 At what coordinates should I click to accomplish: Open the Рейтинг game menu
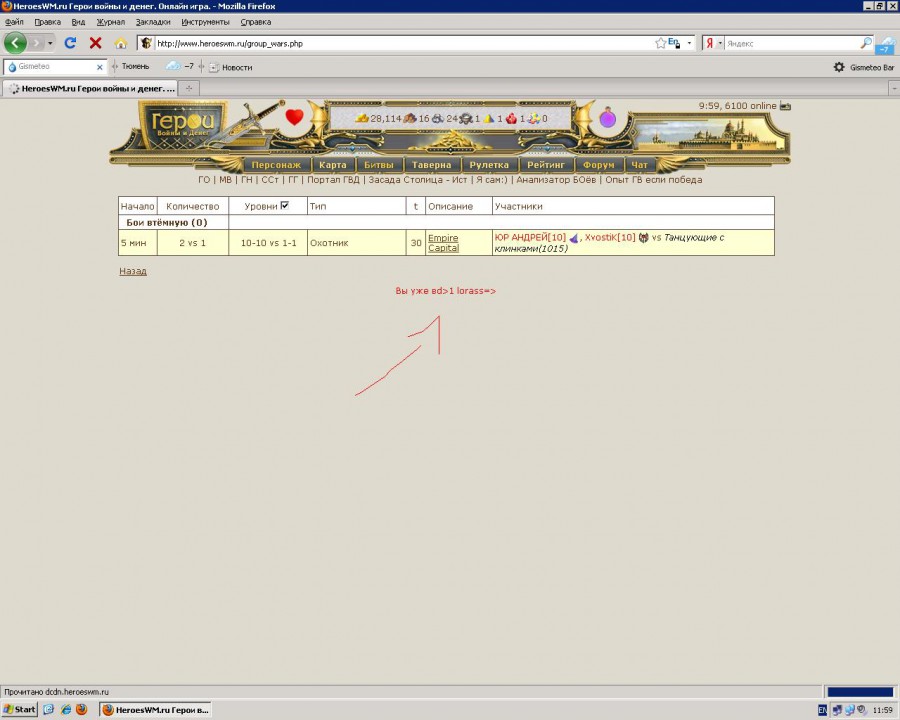point(546,165)
